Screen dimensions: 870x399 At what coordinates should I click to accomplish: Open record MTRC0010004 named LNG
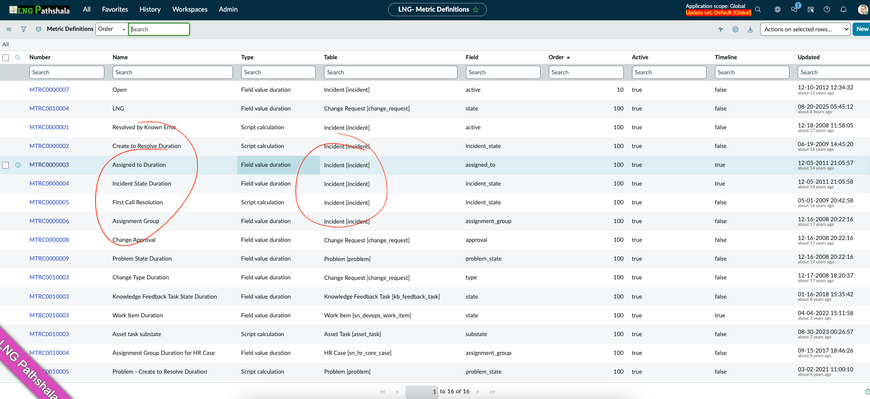point(49,108)
